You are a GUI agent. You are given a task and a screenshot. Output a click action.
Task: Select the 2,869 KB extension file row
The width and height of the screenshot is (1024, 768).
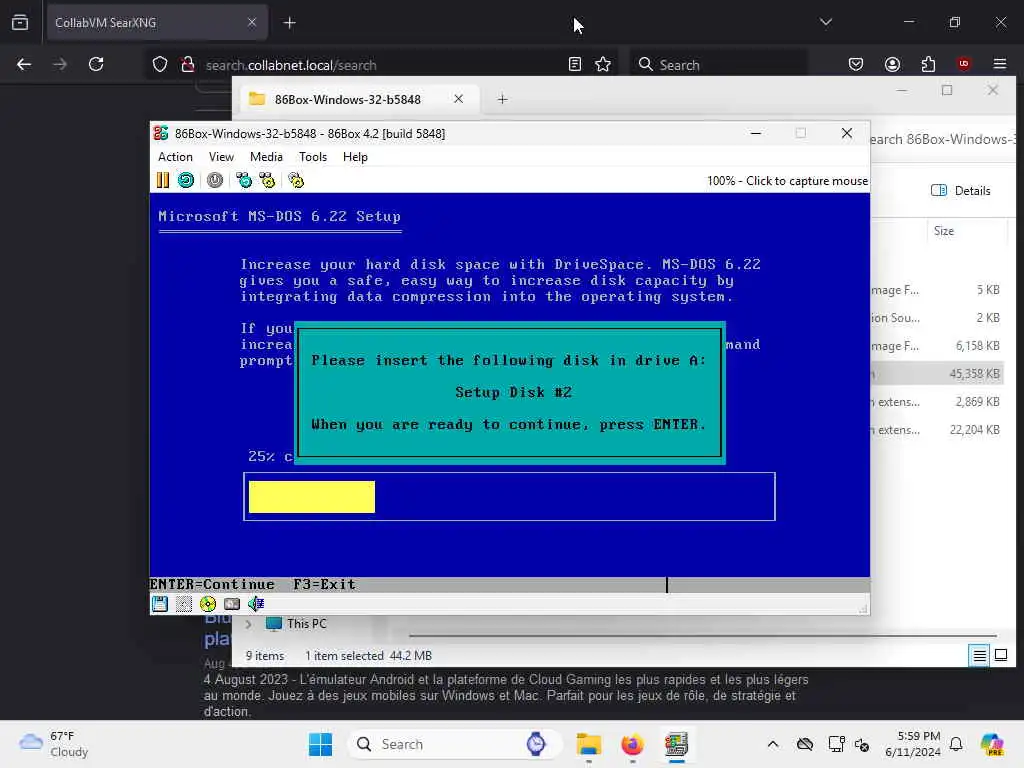click(x=936, y=402)
